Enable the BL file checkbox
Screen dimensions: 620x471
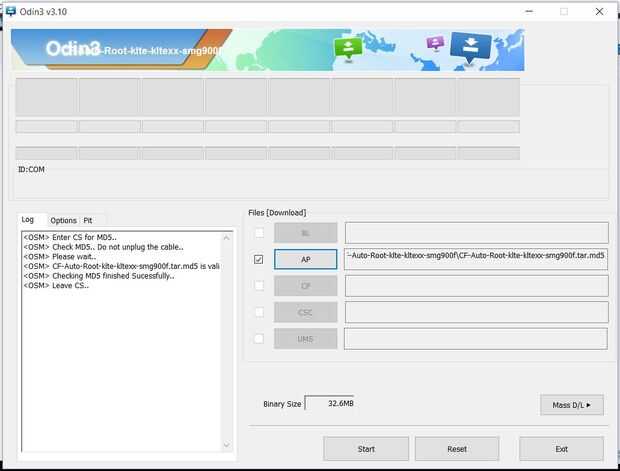coord(259,233)
